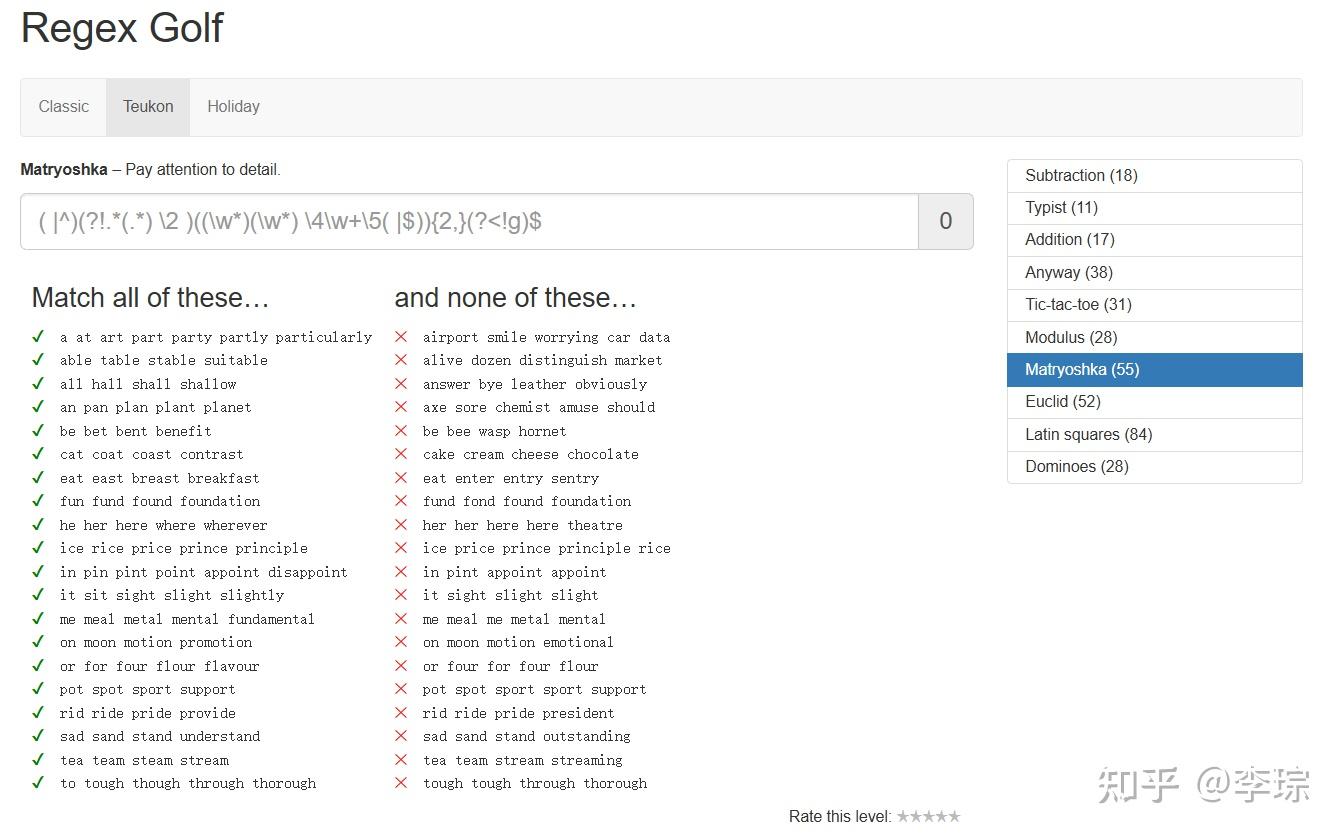Open the Holiday tab
The image size is (1344, 840).
233,107
